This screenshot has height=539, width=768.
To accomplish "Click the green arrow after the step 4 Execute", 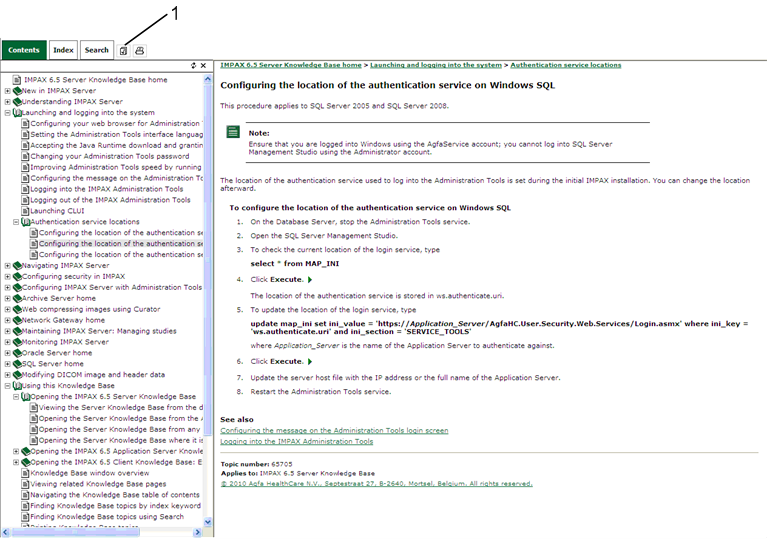I will pyautogui.click(x=310, y=280).
